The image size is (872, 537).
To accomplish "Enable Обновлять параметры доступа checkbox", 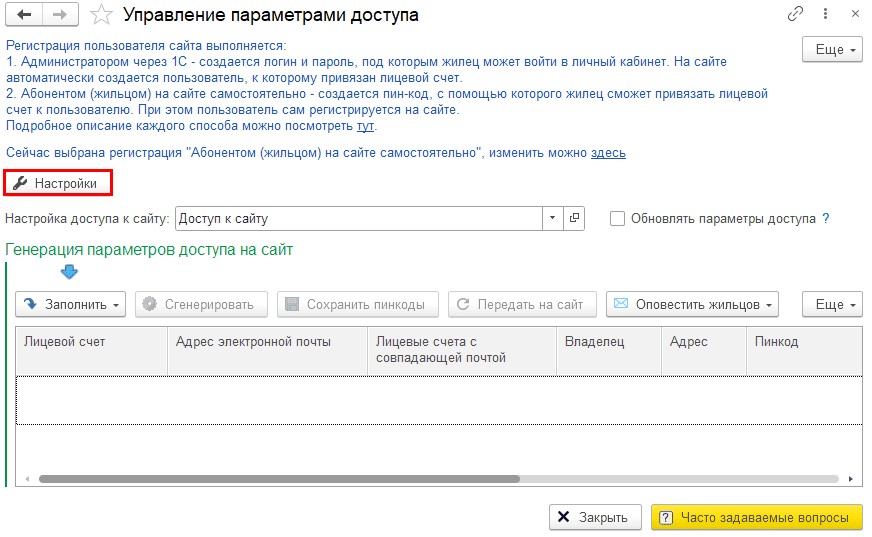I will point(617,218).
